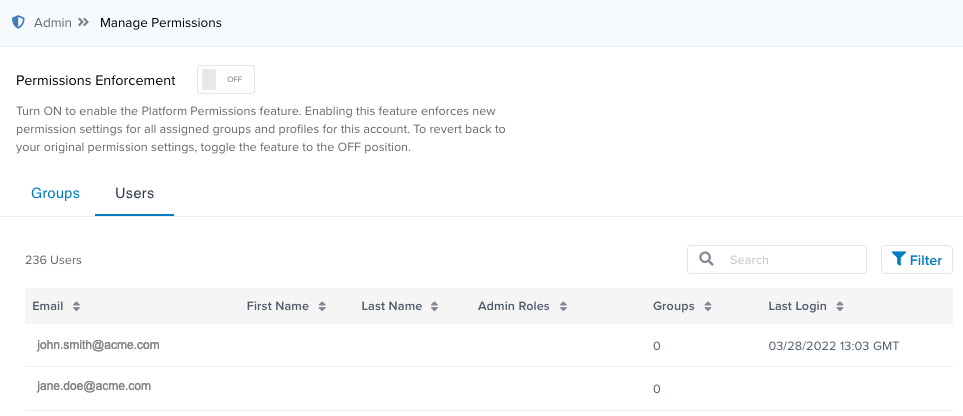Screen dimensions: 963x416
Task: Open the Filter button
Action: pos(916,260)
